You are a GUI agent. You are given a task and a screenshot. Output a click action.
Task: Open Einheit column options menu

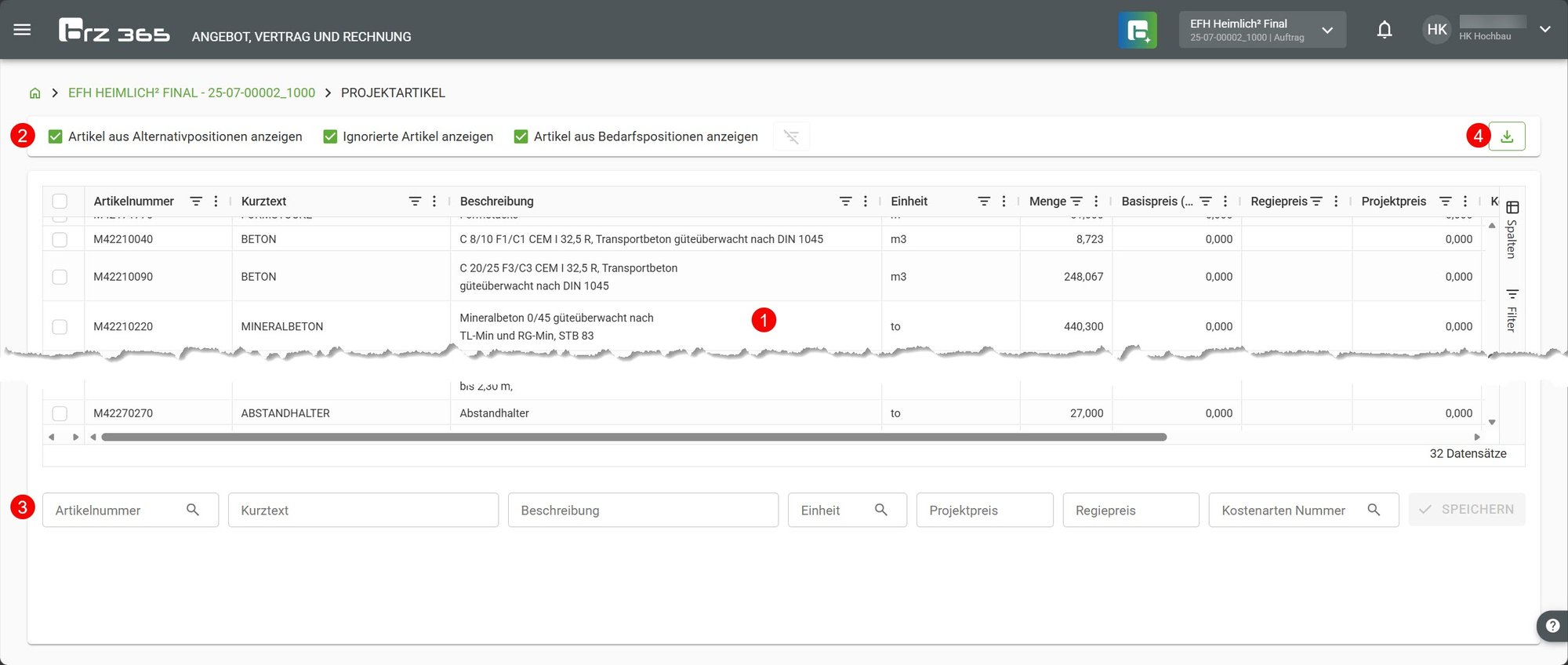click(x=1004, y=202)
